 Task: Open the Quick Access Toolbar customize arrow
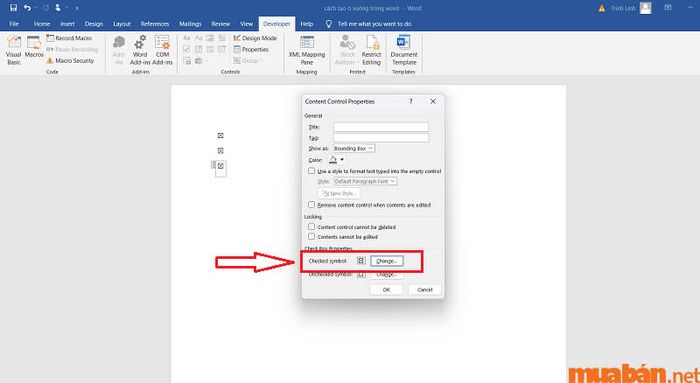(x=77, y=8)
